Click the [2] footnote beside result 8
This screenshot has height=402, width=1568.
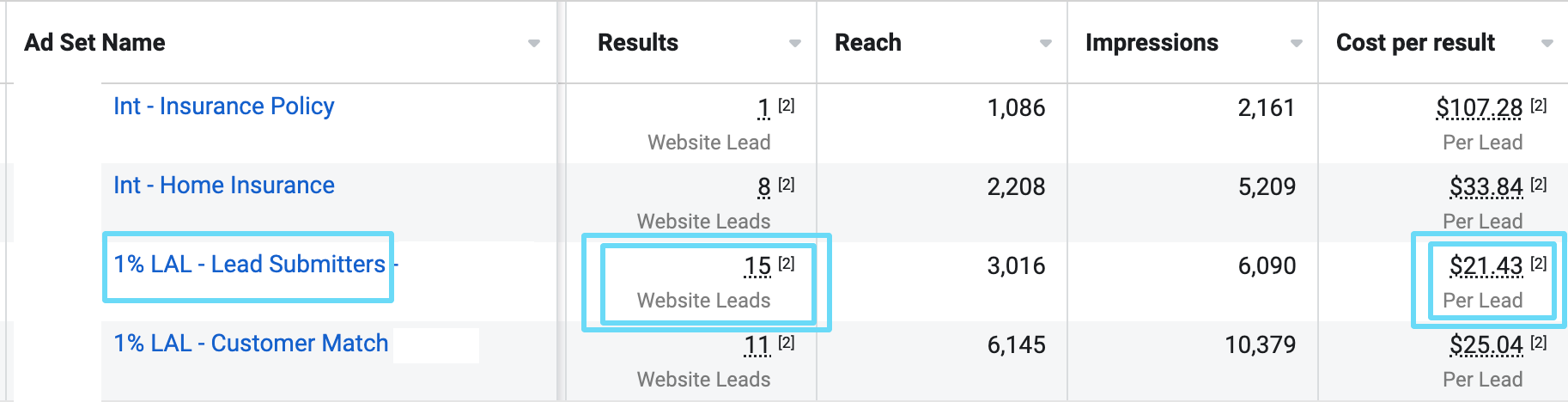787,185
